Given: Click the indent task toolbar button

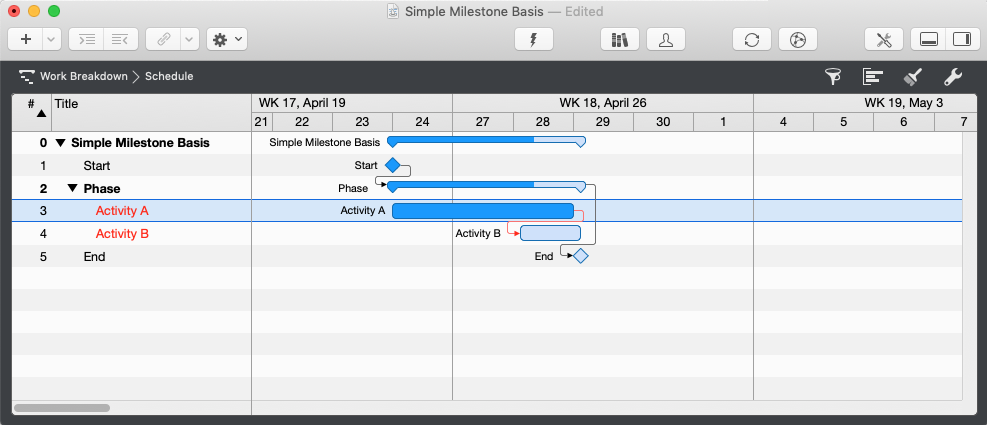Looking at the screenshot, I should 87,39.
